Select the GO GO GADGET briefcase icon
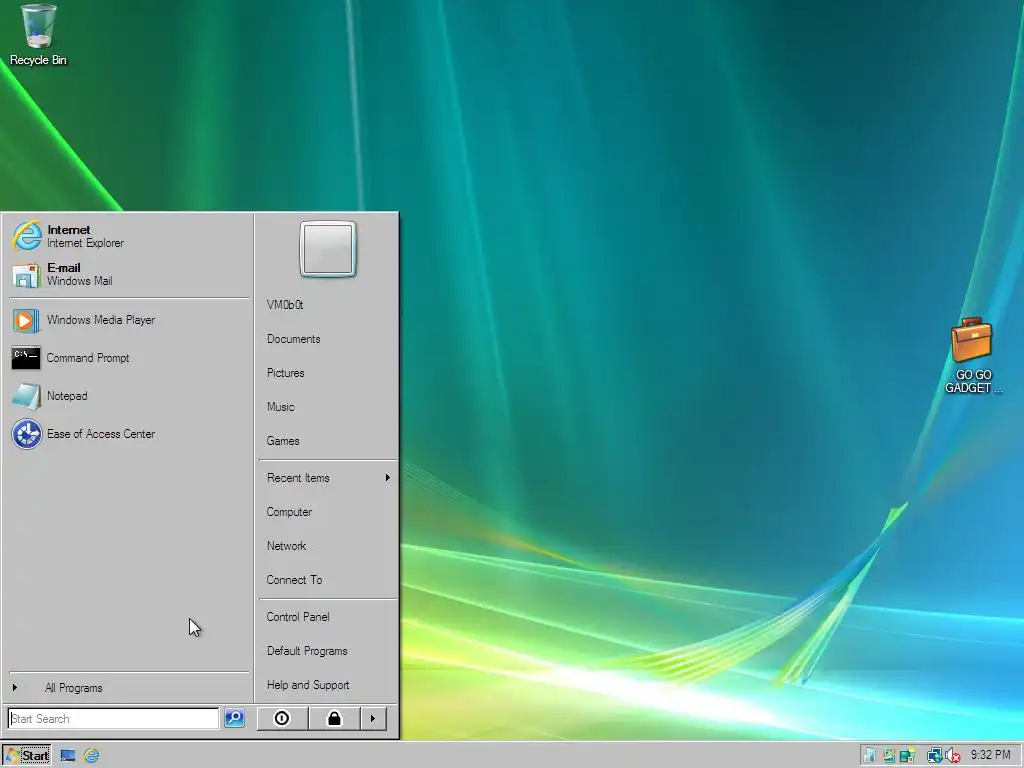Screen dimensions: 1024x768 tap(972, 356)
